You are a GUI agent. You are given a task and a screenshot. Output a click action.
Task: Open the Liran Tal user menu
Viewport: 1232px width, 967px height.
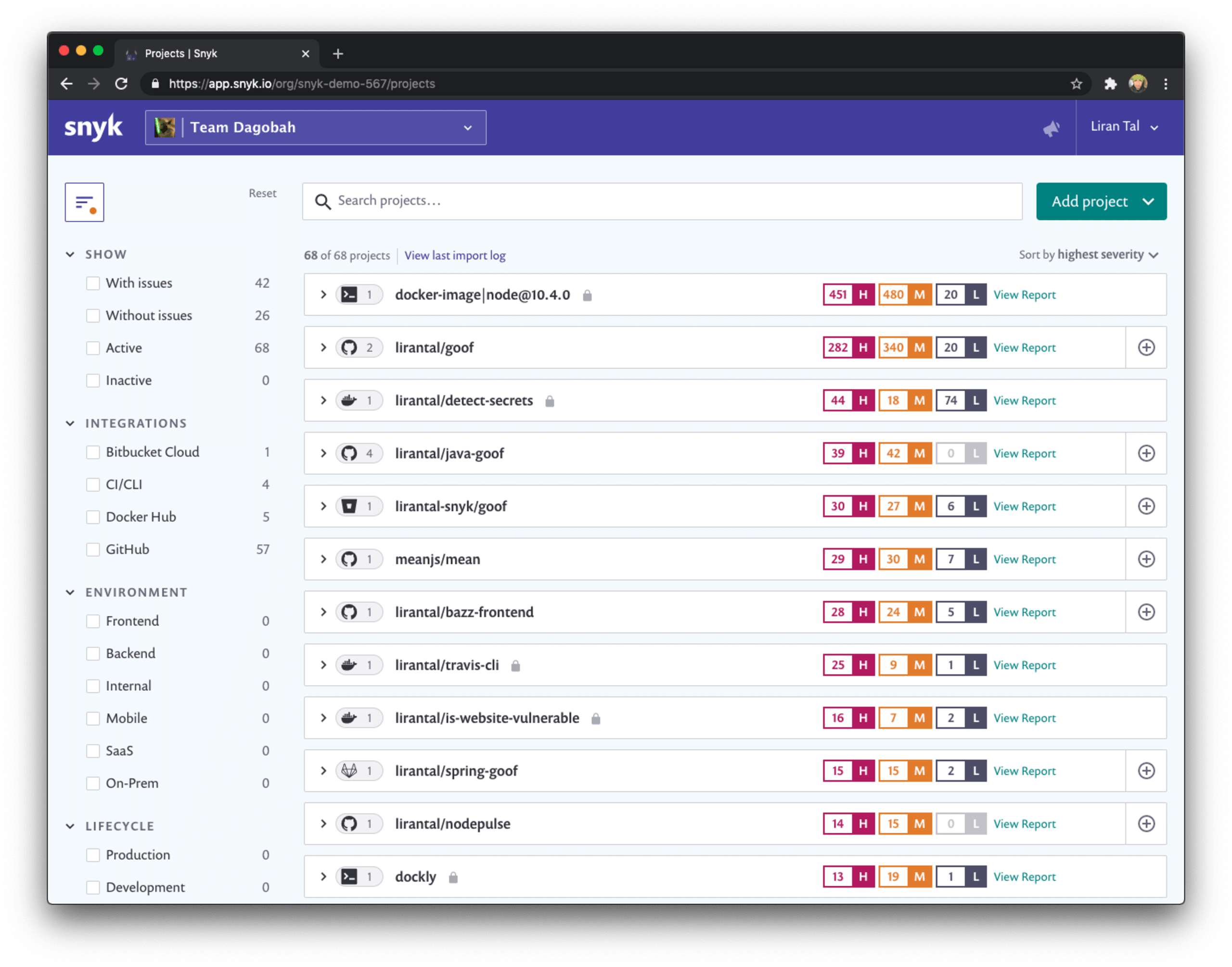[x=1124, y=127]
